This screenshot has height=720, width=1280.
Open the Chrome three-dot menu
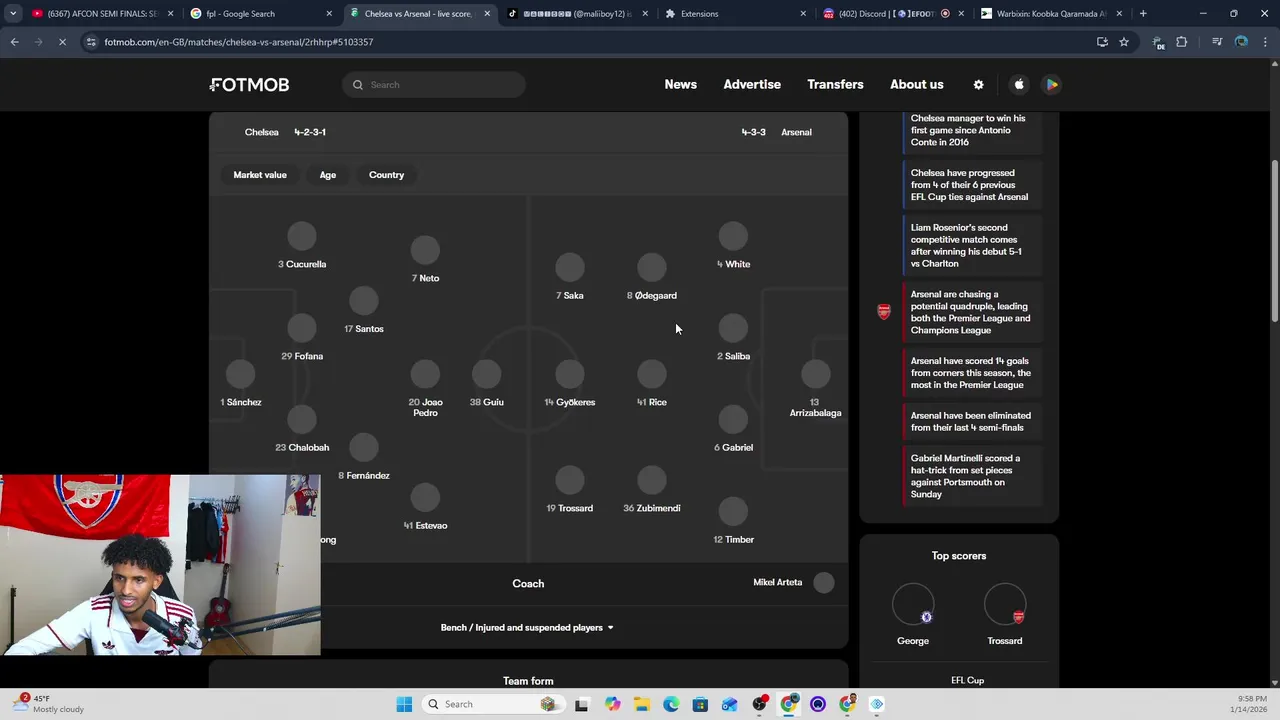tap(1265, 42)
